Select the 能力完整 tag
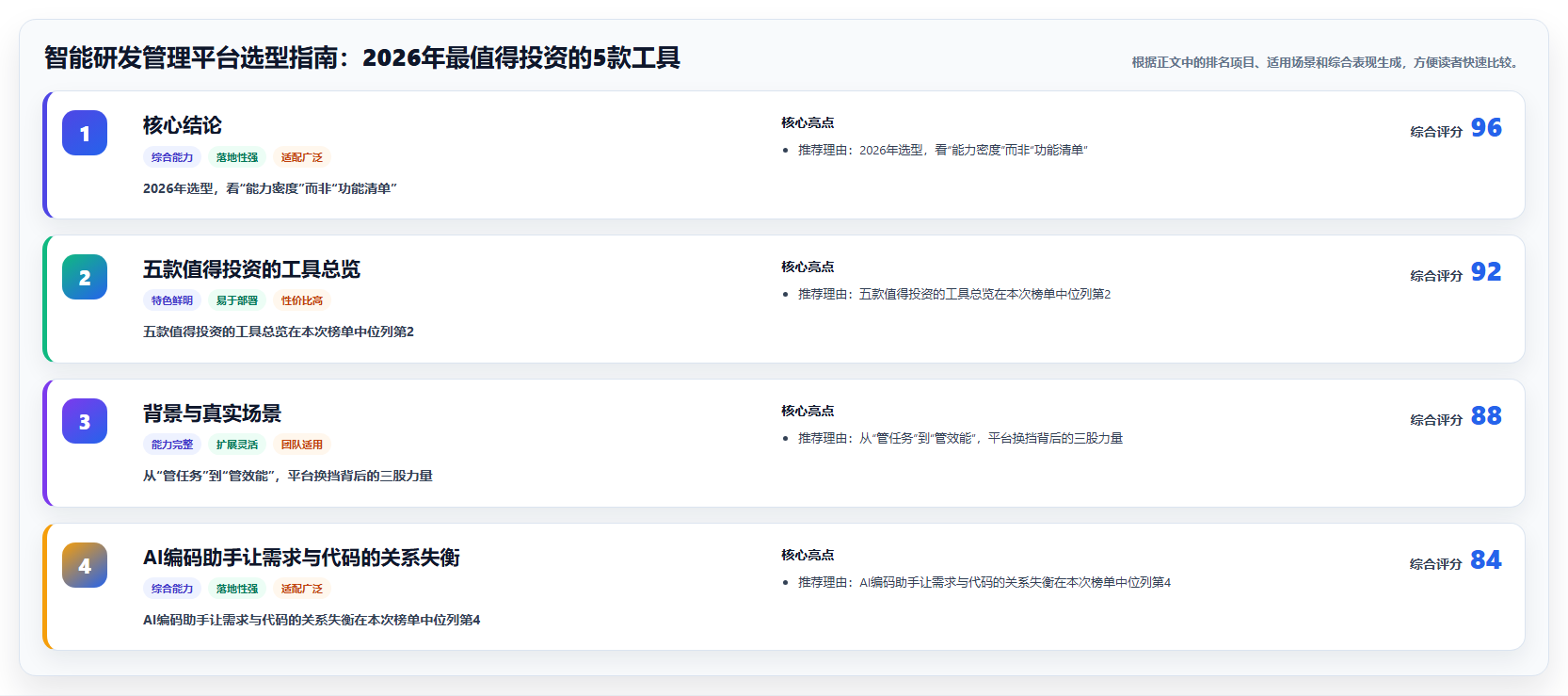1568x696 pixels. click(172, 445)
